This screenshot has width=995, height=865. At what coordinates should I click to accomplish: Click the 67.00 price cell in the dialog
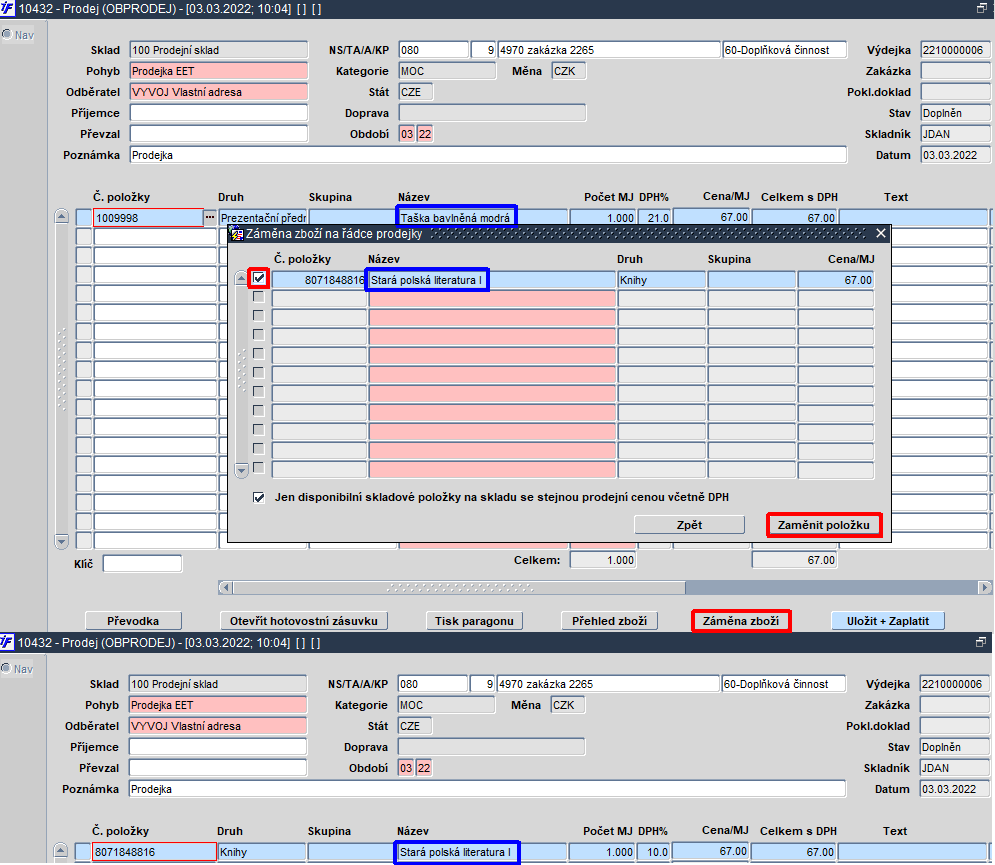click(x=836, y=280)
